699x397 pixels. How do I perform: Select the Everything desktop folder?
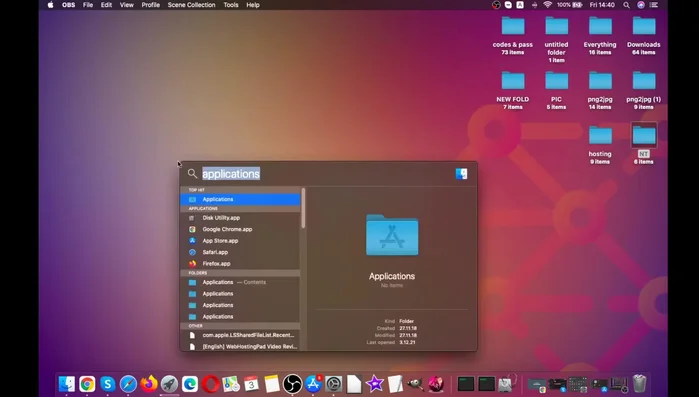coord(600,36)
